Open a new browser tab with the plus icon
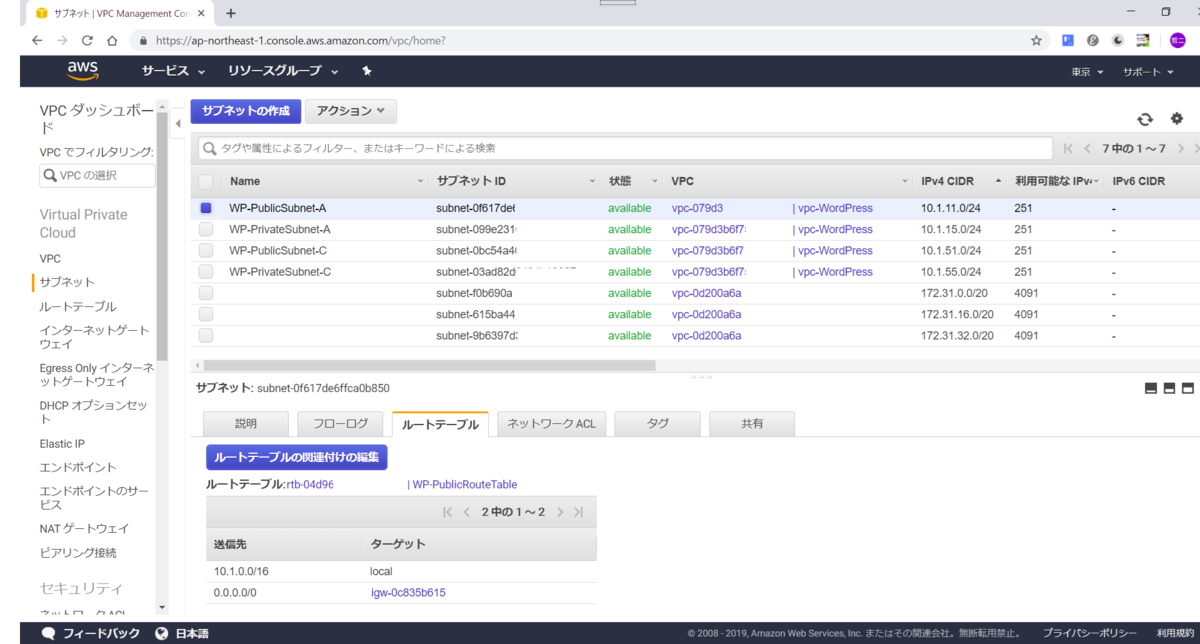Viewport: 1200px width, 644px height. [231, 13]
